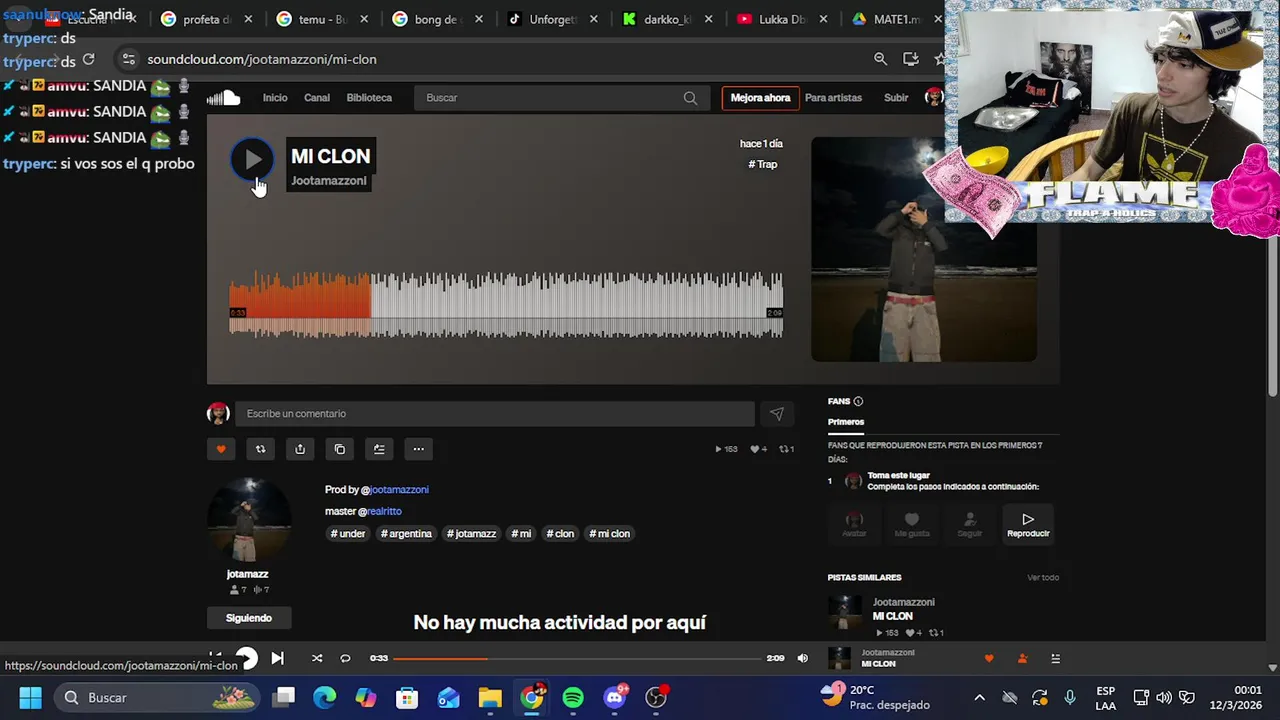Open the Jootamazzoni artist link under title
The width and height of the screenshot is (1280, 720).
coord(329,181)
